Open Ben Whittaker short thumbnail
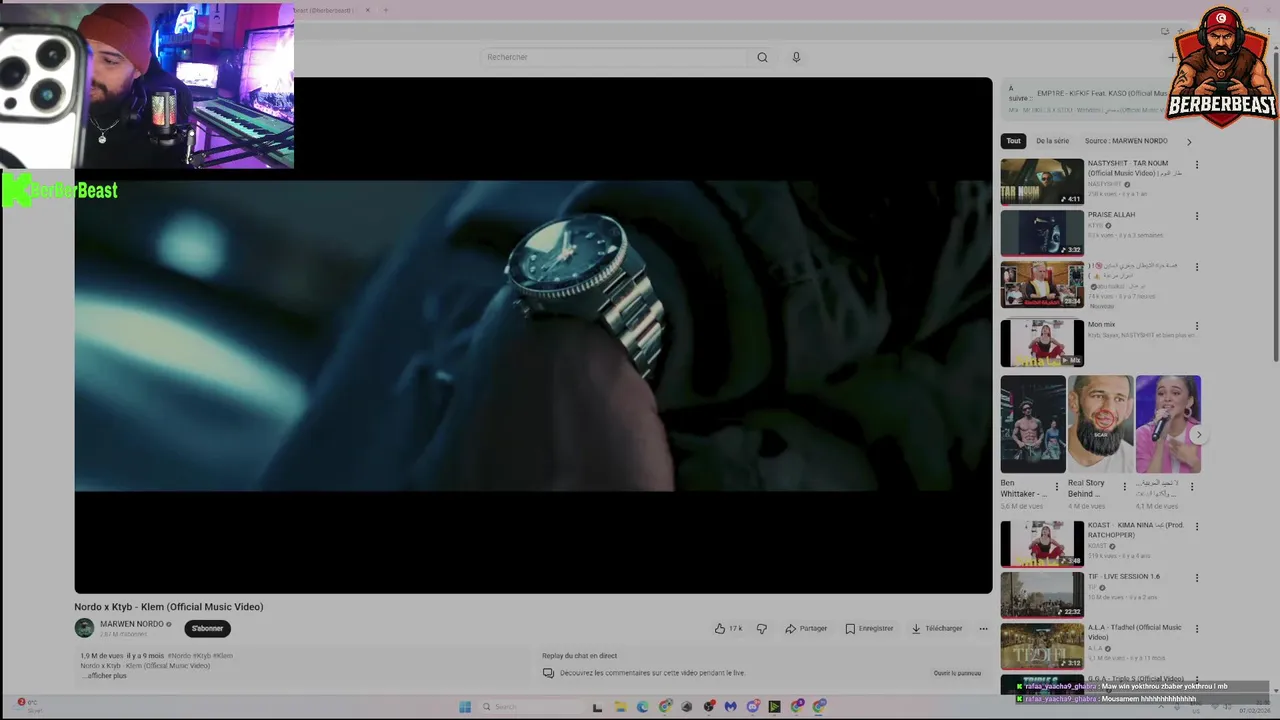Viewport: 1280px width, 720px height. 1033,424
